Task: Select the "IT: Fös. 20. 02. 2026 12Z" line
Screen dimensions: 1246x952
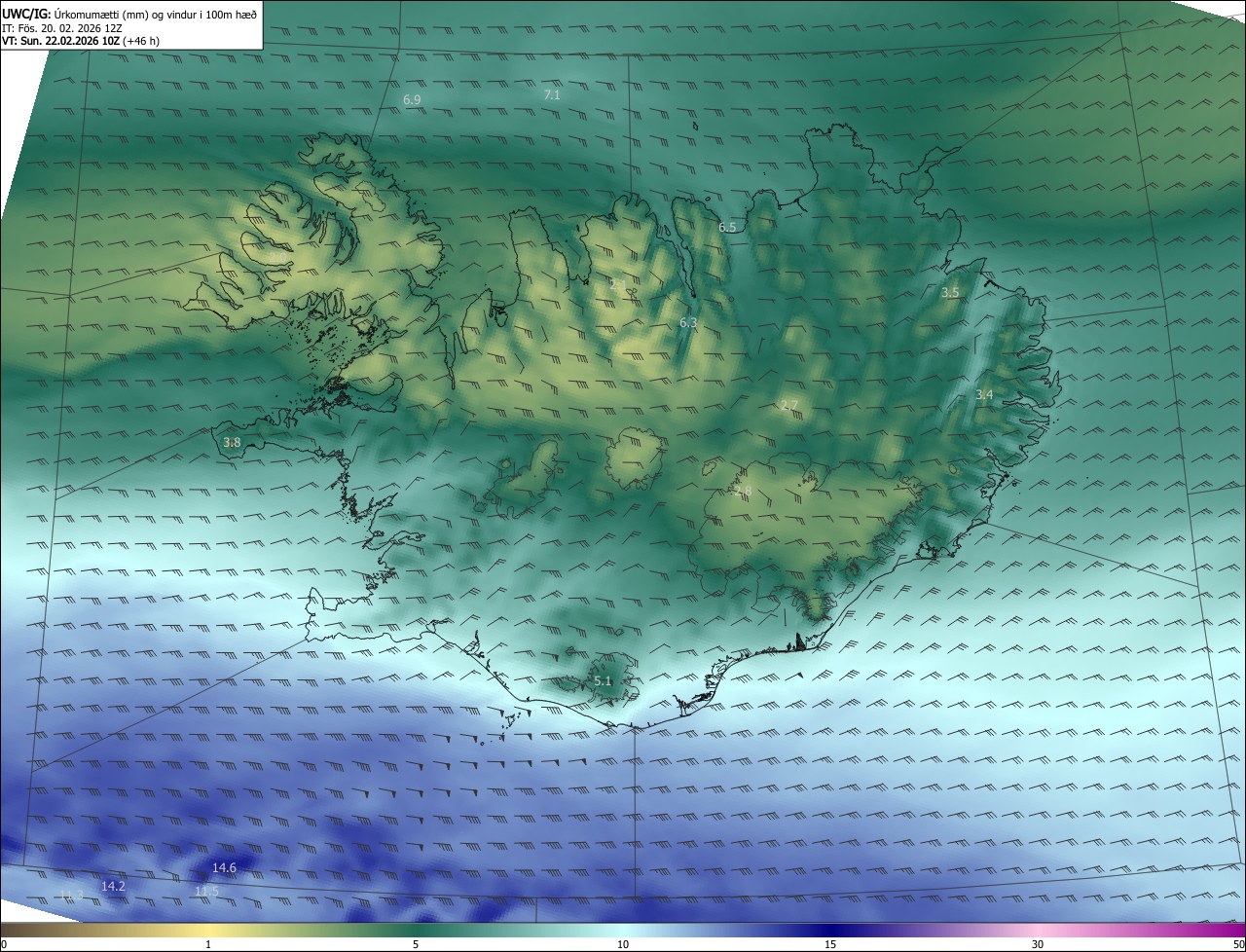Action: [61, 28]
